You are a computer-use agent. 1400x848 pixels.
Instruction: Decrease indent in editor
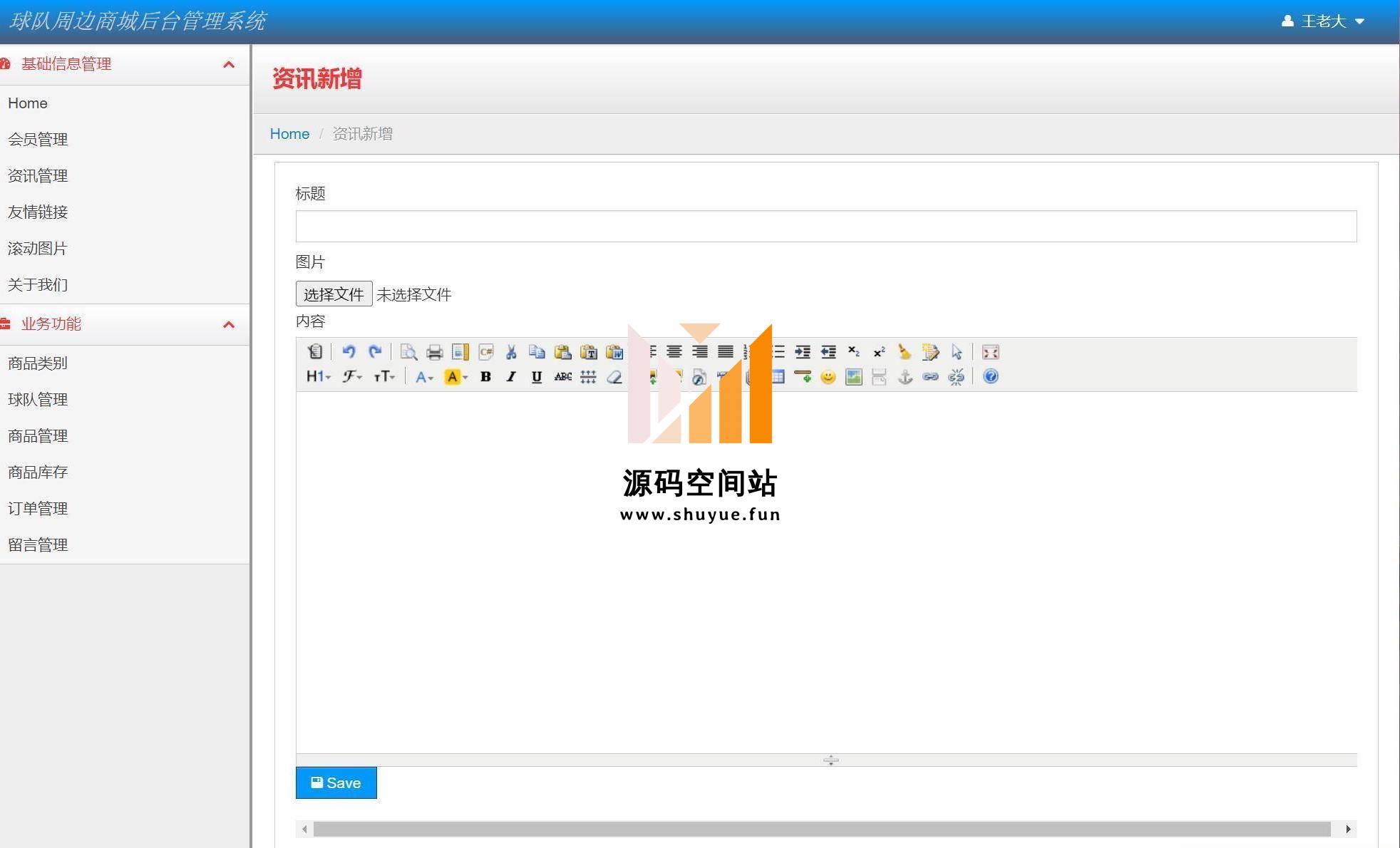tap(828, 351)
